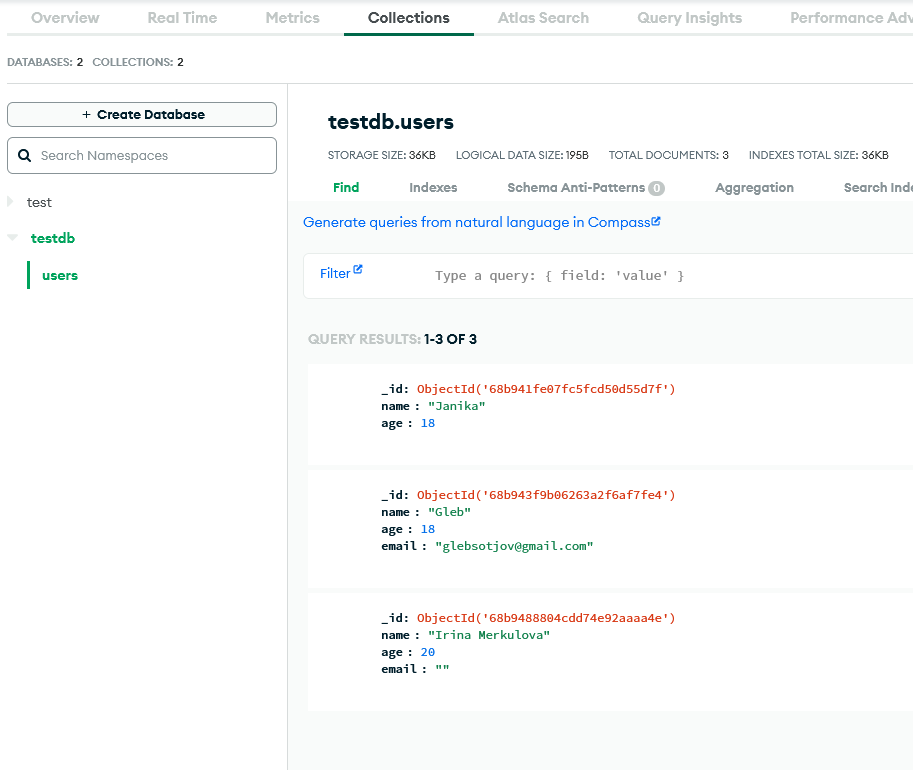The height and width of the screenshot is (770, 913).
Task: Click the Schema Anti-Patterns count badge
Action: pyautogui.click(x=656, y=188)
